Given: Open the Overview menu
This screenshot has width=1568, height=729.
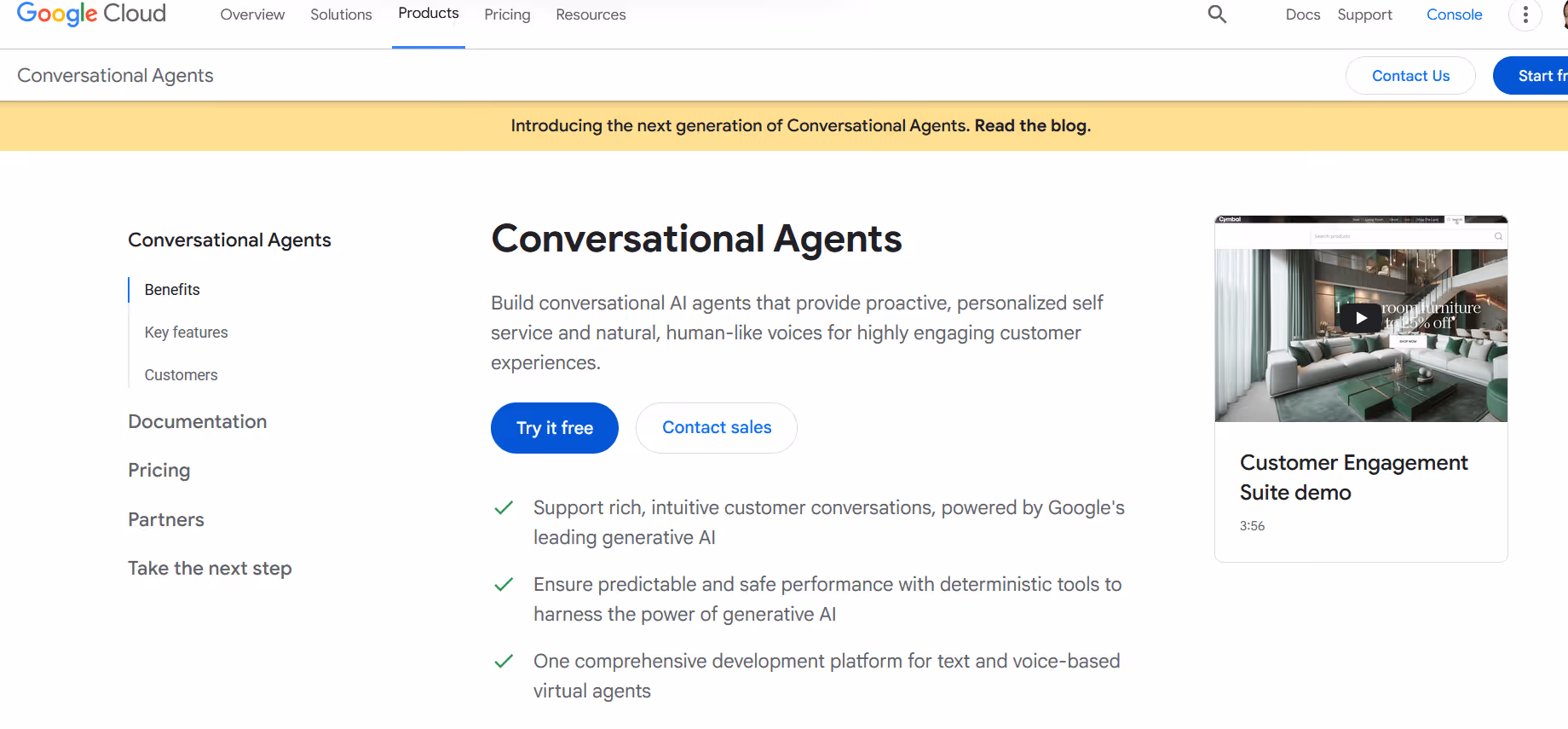Looking at the screenshot, I should tap(252, 14).
